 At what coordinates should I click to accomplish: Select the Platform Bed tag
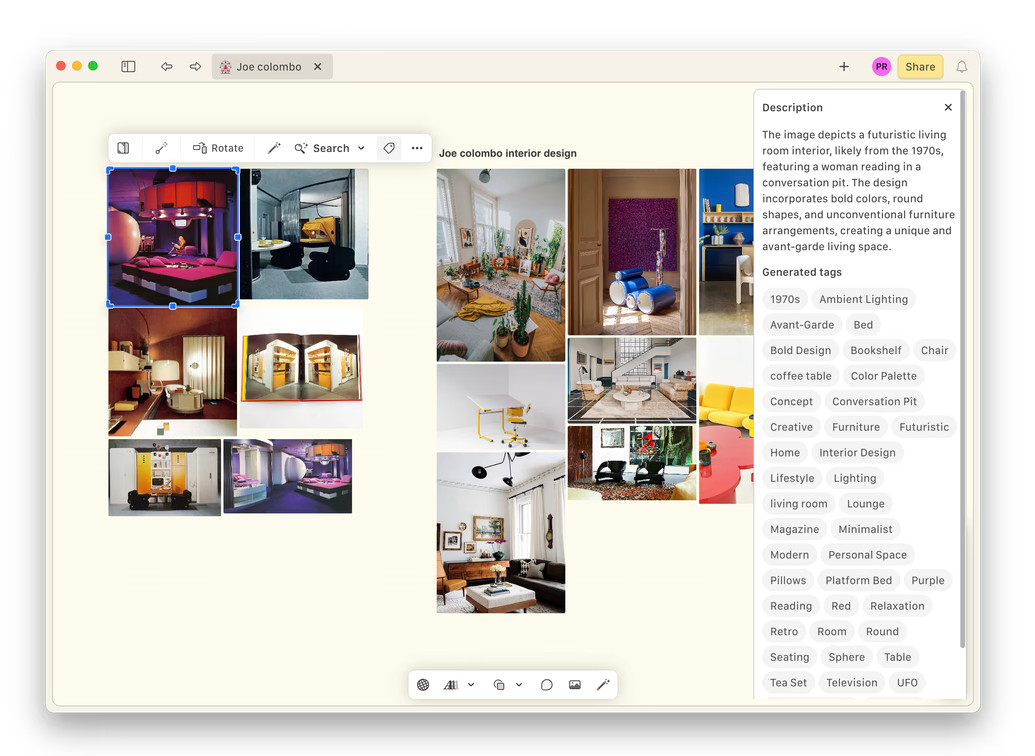point(858,580)
